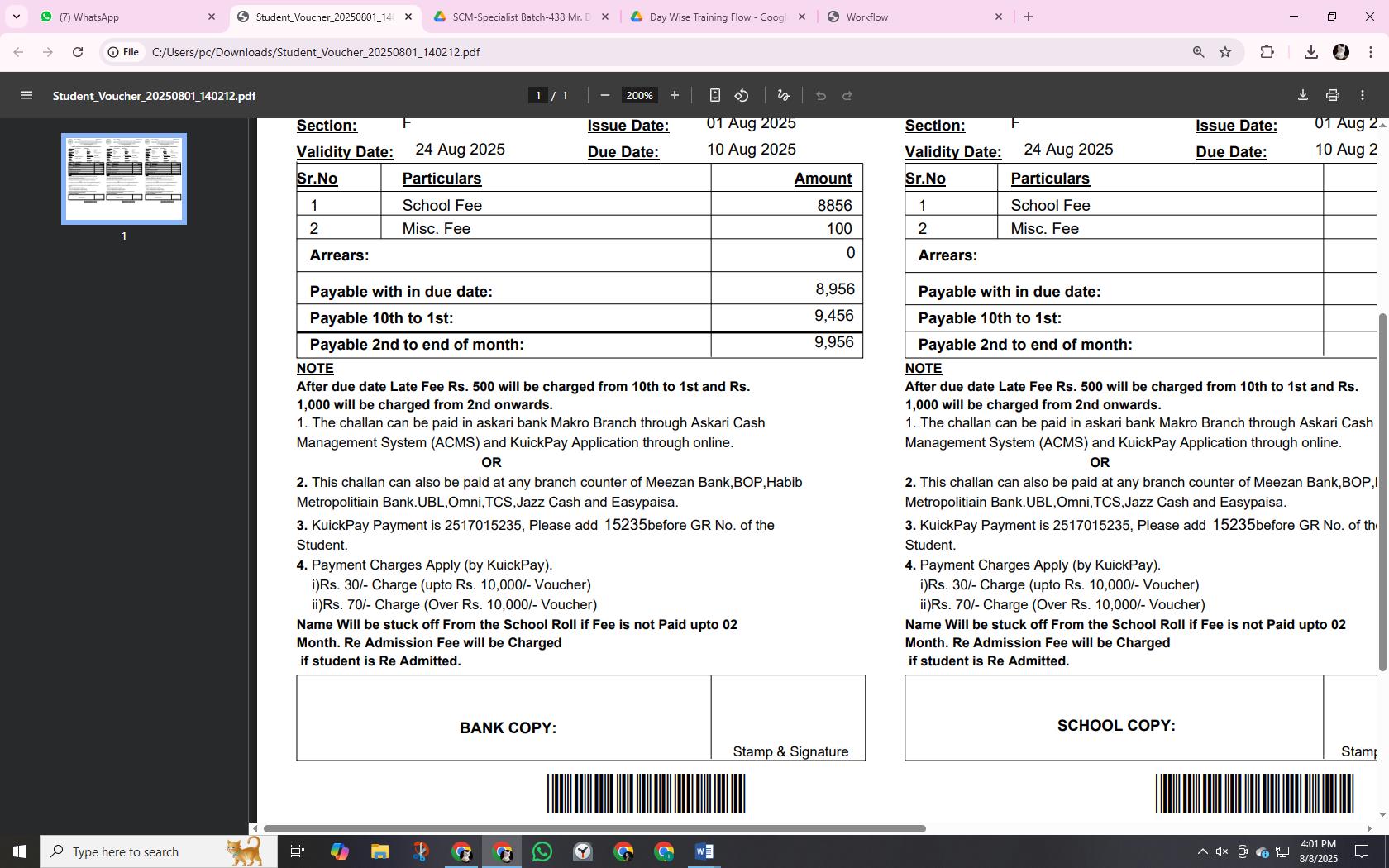Click the File site info chip
Screen dimensions: 1389x868
[x=123, y=52]
